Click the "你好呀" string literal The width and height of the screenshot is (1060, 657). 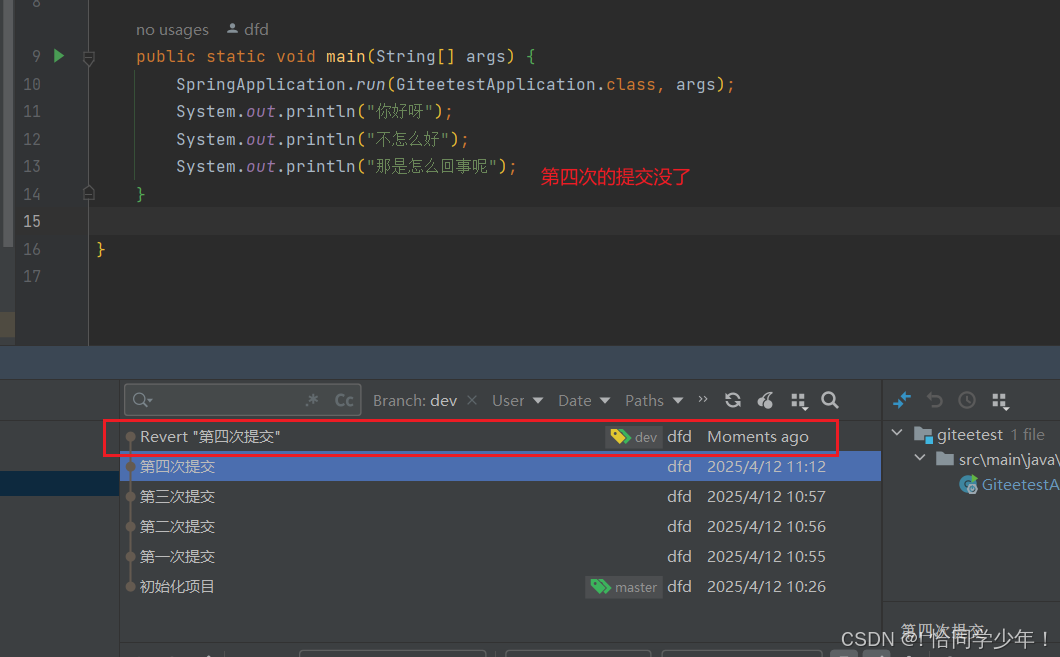click(x=405, y=112)
